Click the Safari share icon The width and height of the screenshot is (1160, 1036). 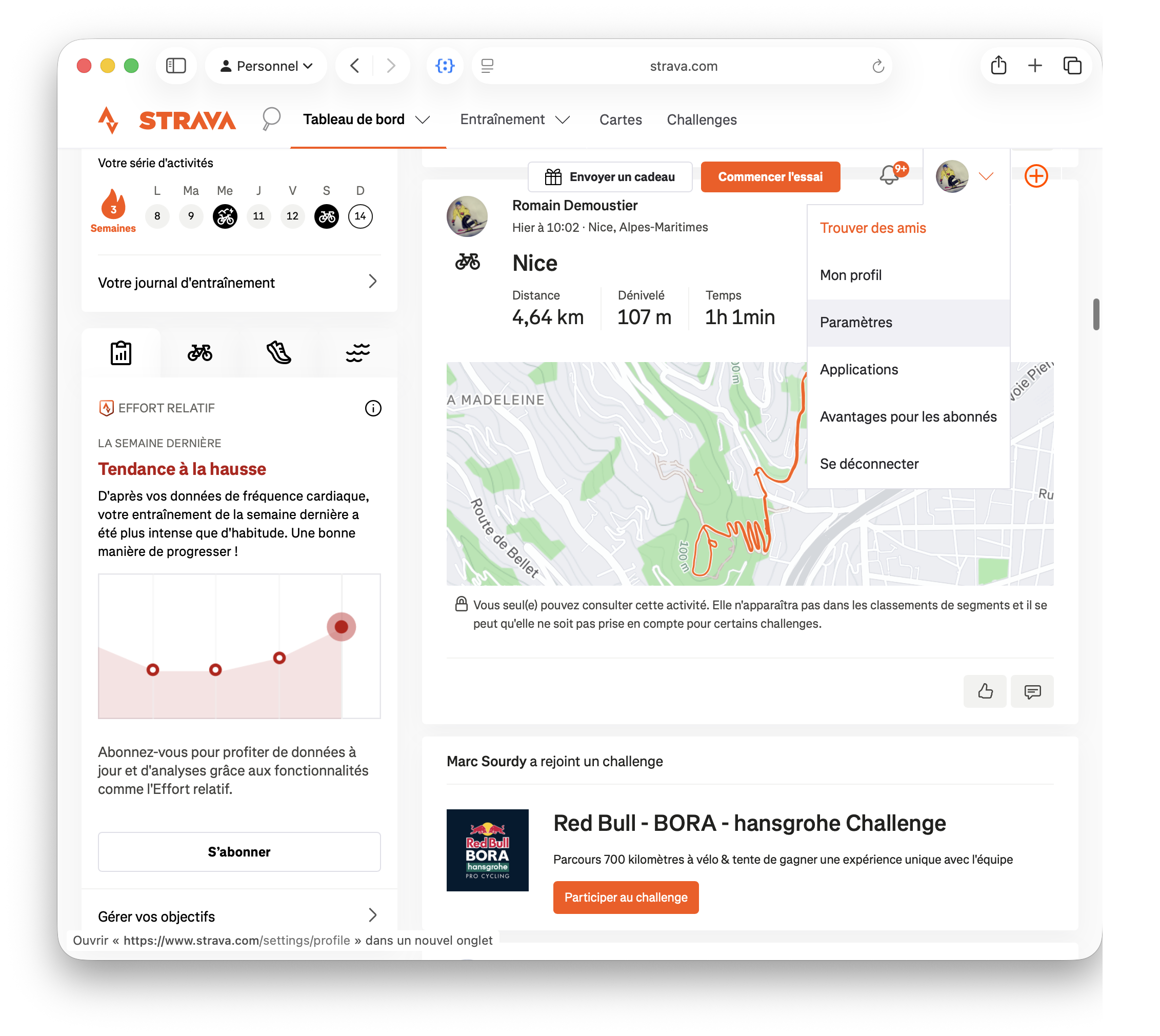(998, 66)
